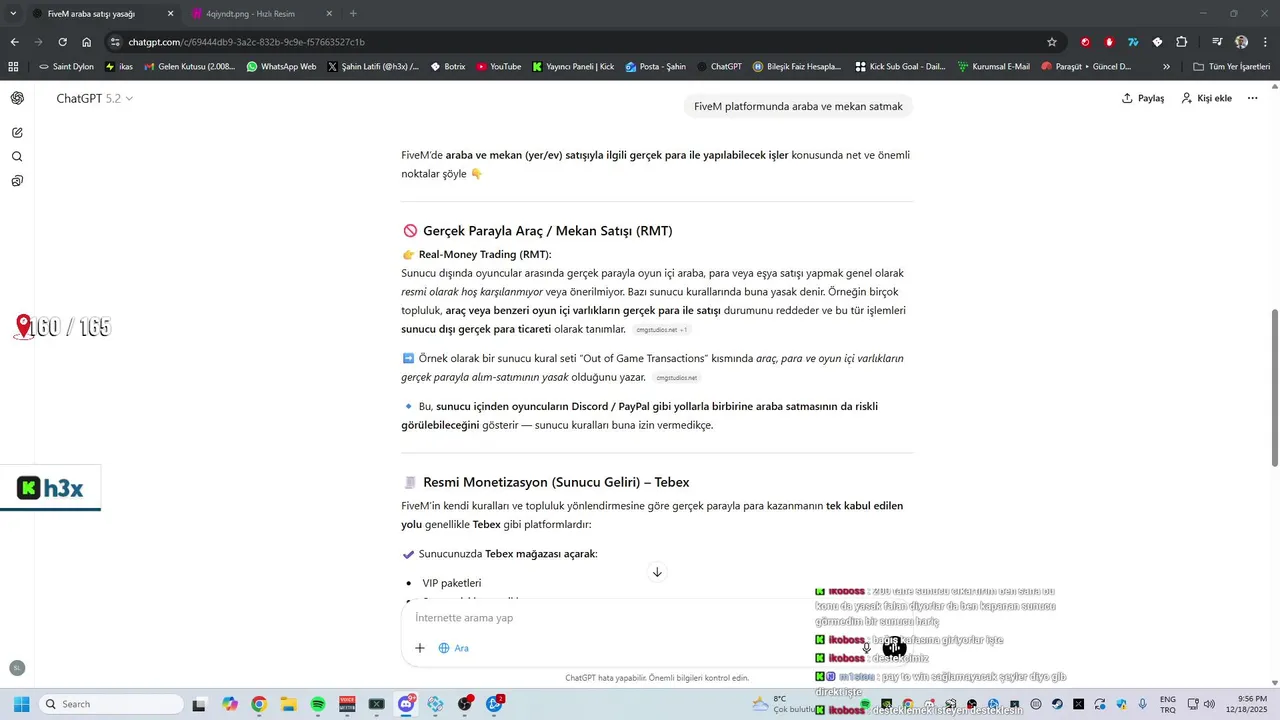
Task: Click the Paylaş share button
Action: pos(1143,98)
